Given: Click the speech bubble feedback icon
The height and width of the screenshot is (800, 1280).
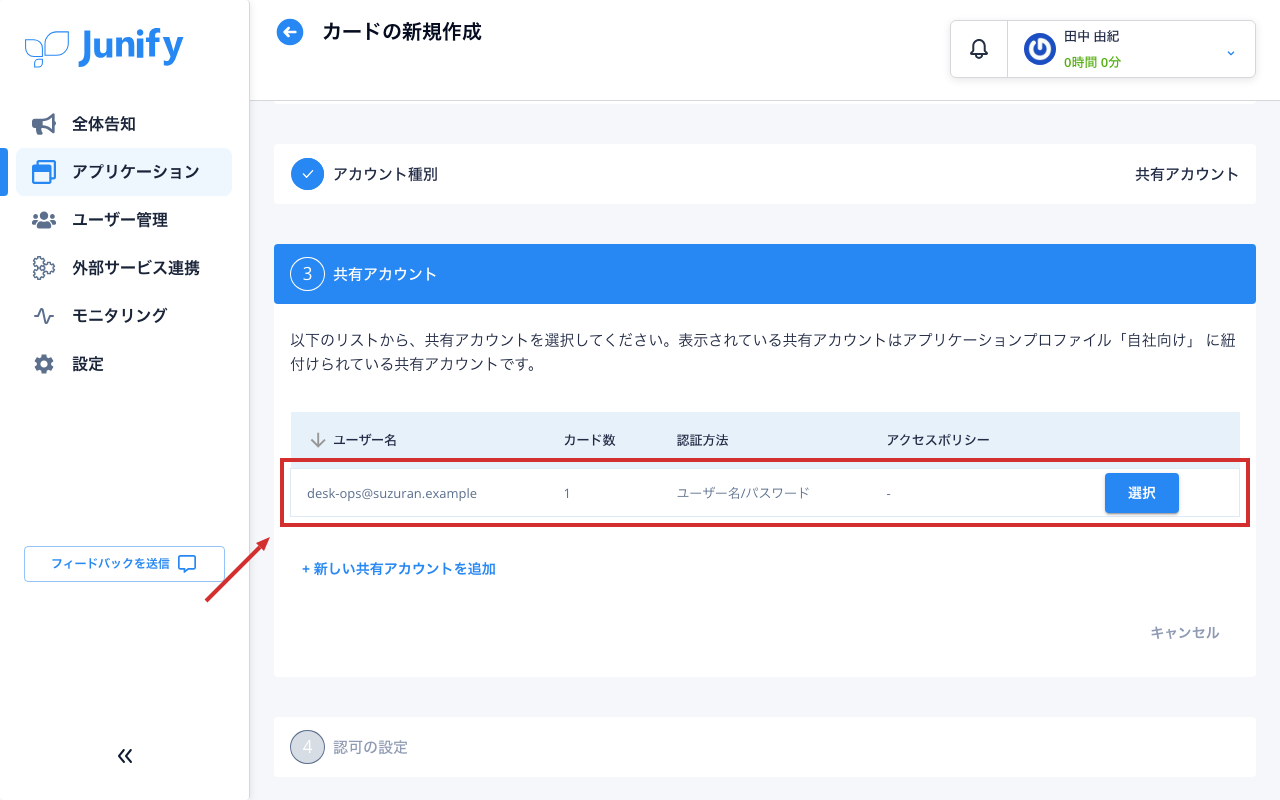Looking at the screenshot, I should (187, 563).
